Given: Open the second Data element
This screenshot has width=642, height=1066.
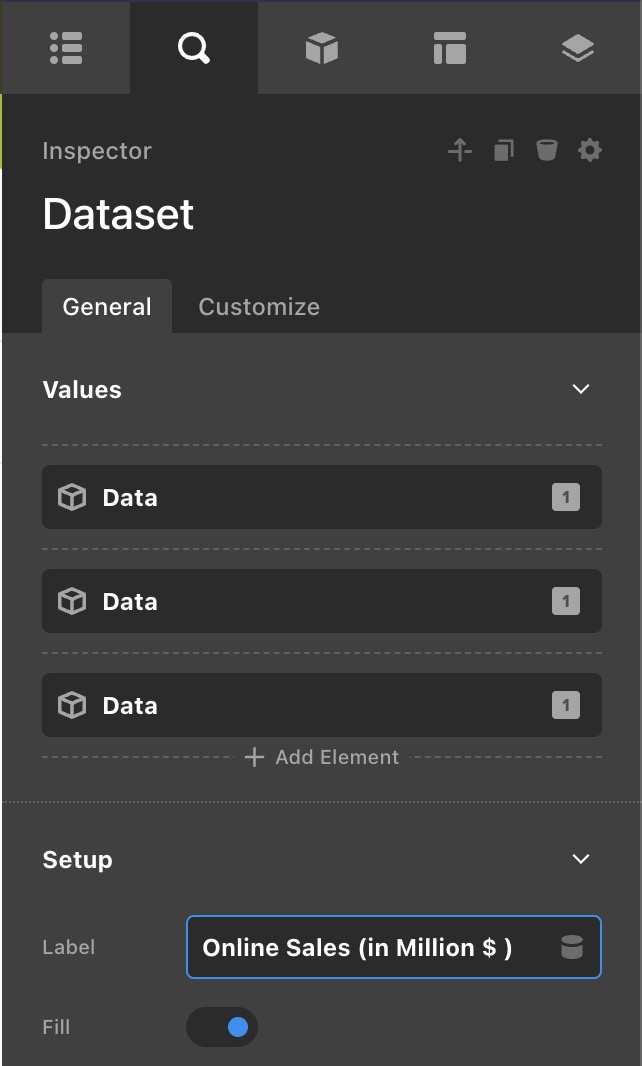Looking at the screenshot, I should click(300, 601).
